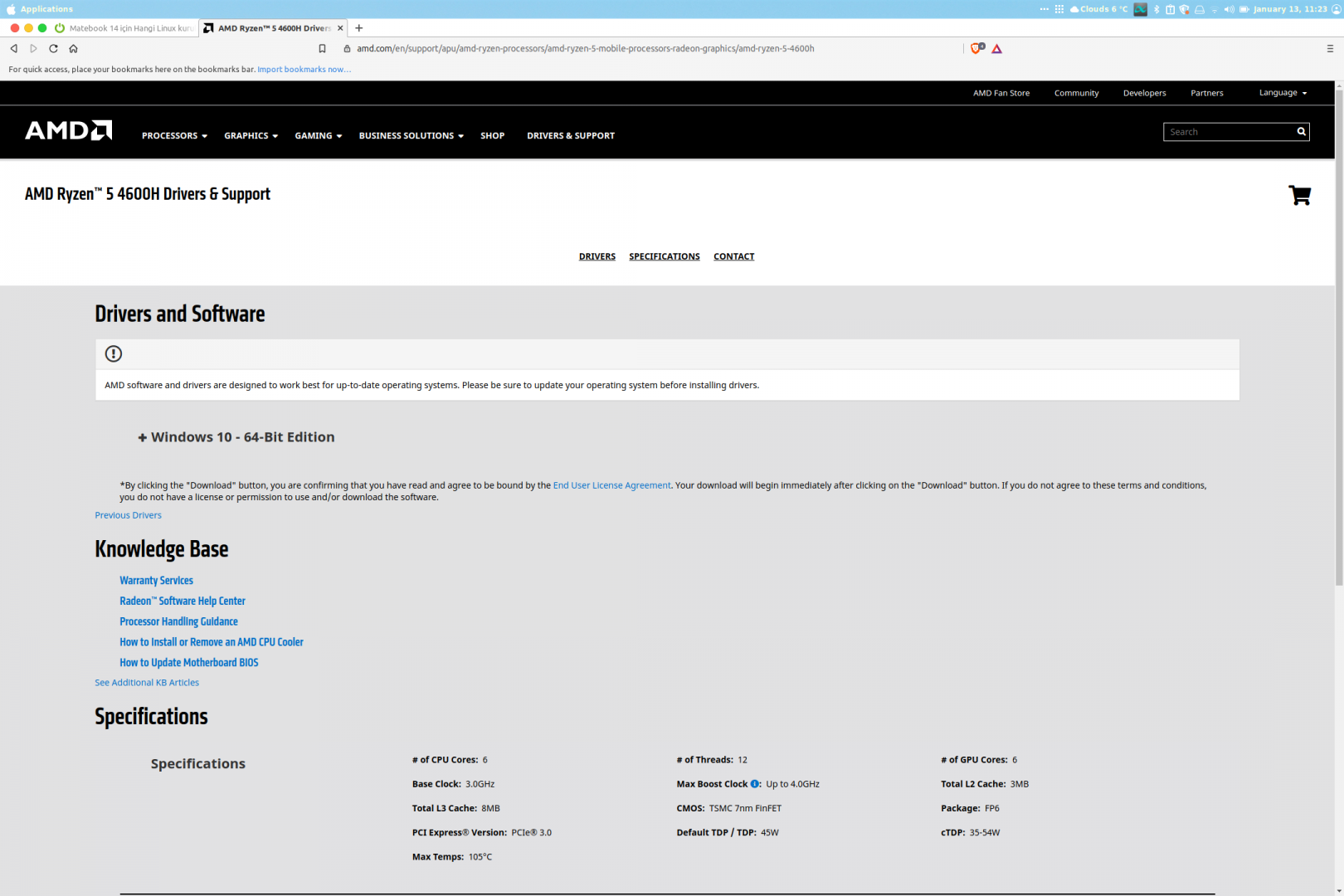Expand Windows 10 - 64-Bit Edition drivers
The height and width of the screenshot is (896, 1344).
(236, 437)
